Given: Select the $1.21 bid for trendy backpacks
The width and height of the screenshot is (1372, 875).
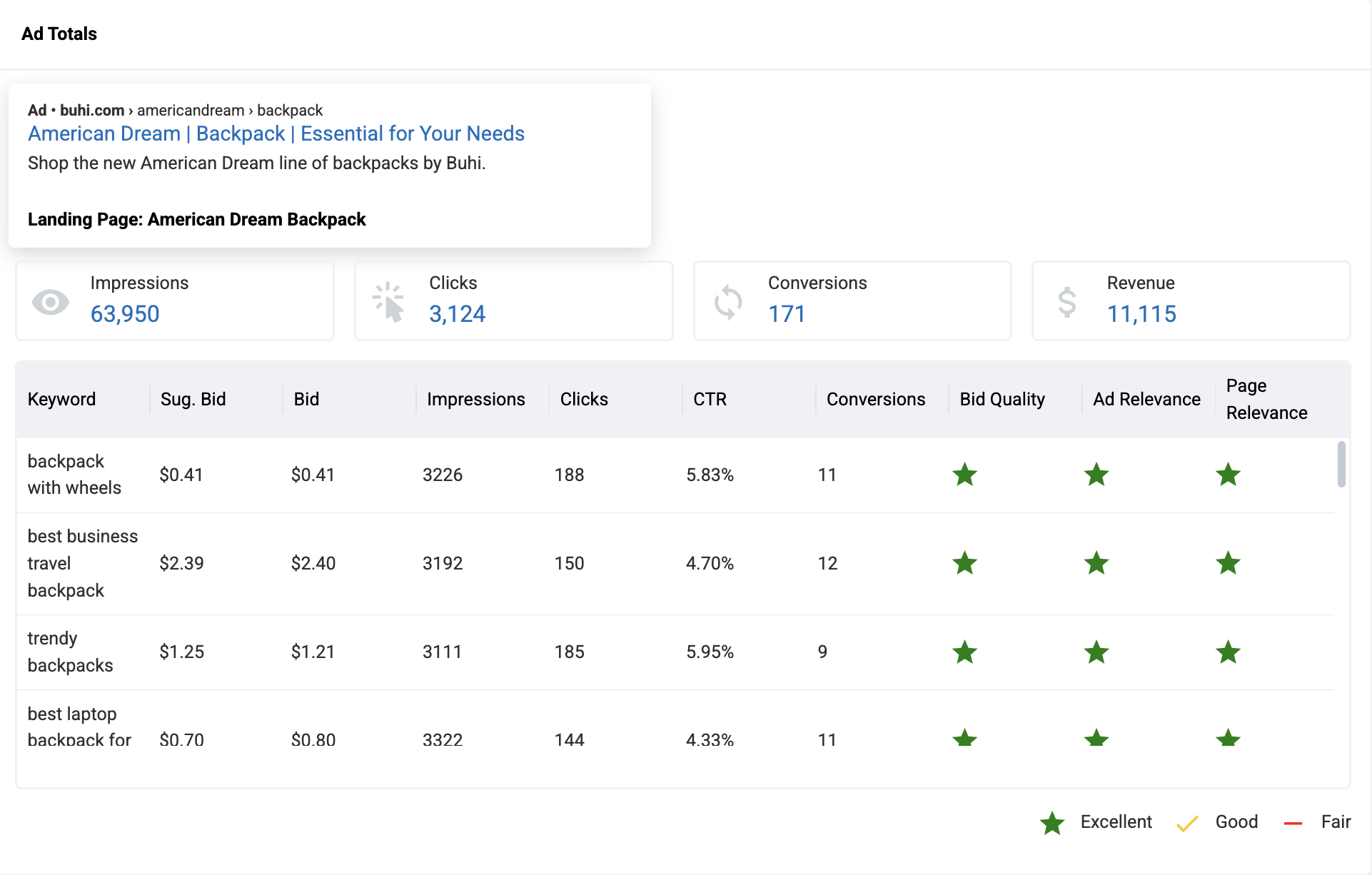Looking at the screenshot, I should coord(313,652).
